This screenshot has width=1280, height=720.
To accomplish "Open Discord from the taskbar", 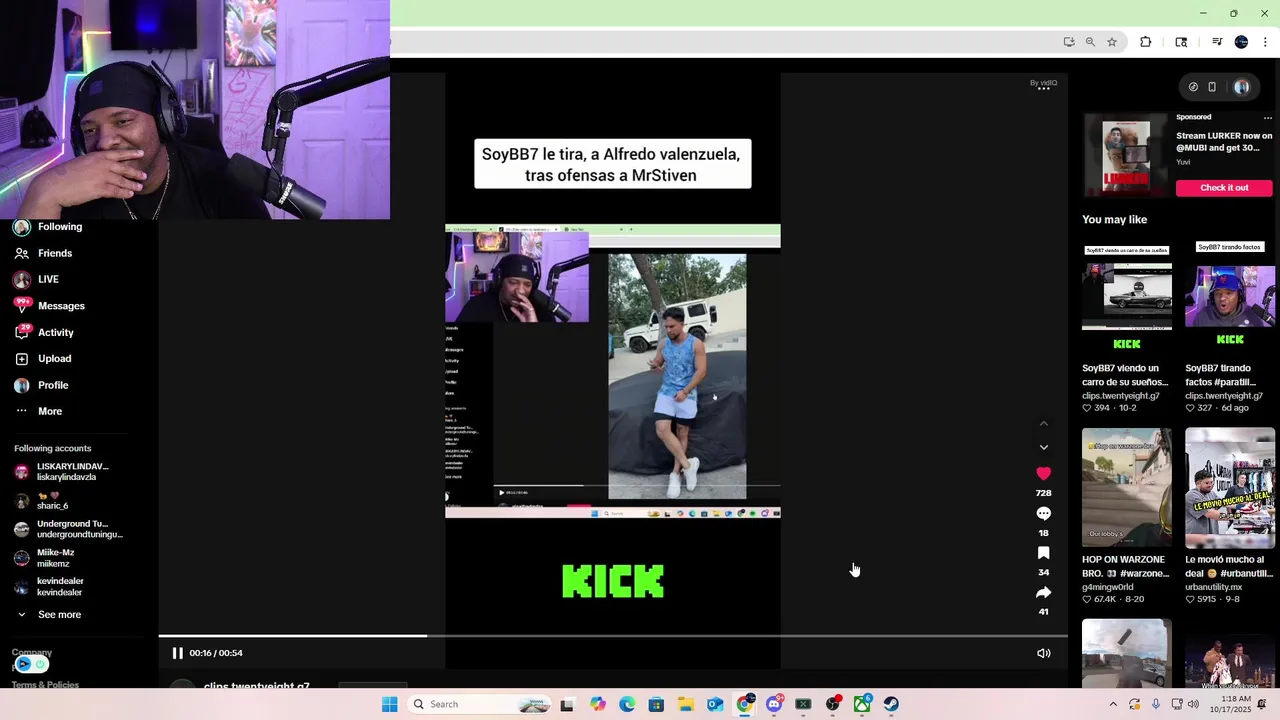I will point(774,704).
